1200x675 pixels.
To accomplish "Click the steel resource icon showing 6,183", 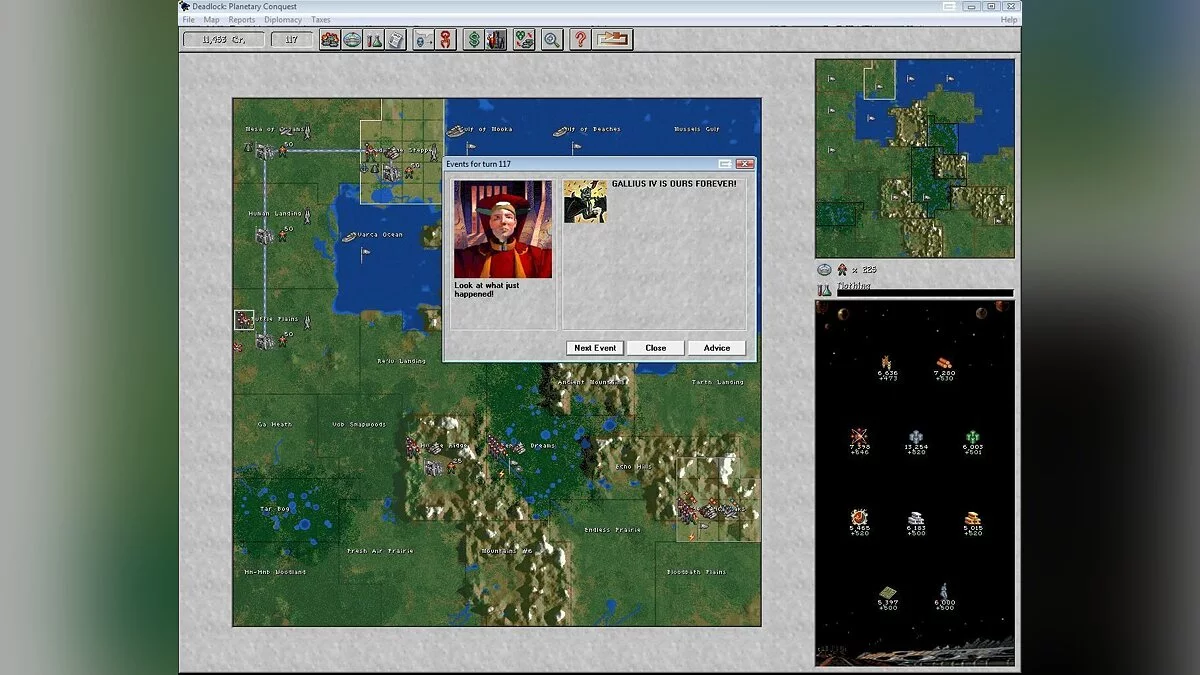I will tap(916, 518).
